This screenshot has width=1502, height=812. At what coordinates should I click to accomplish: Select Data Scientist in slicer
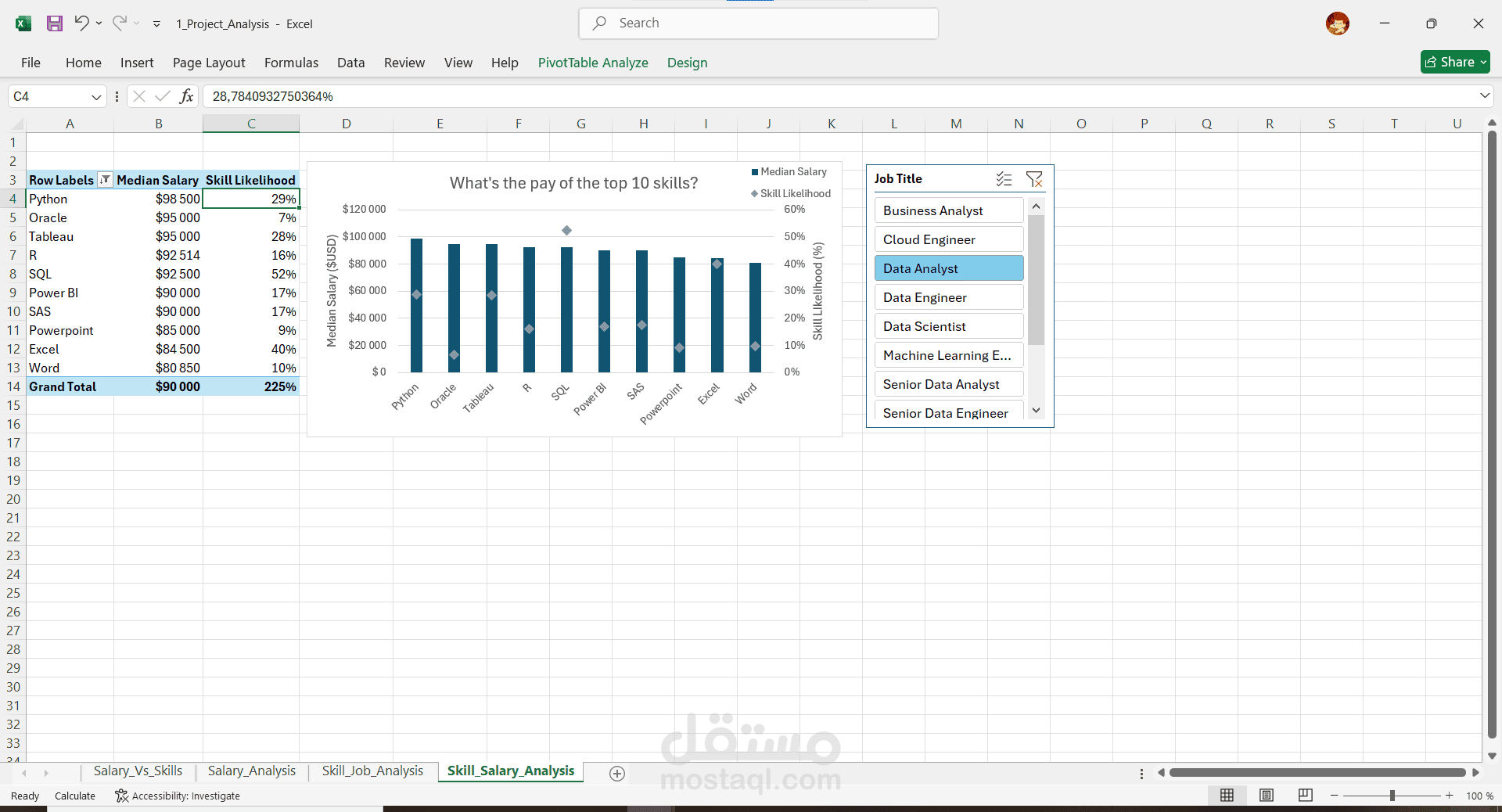949,326
